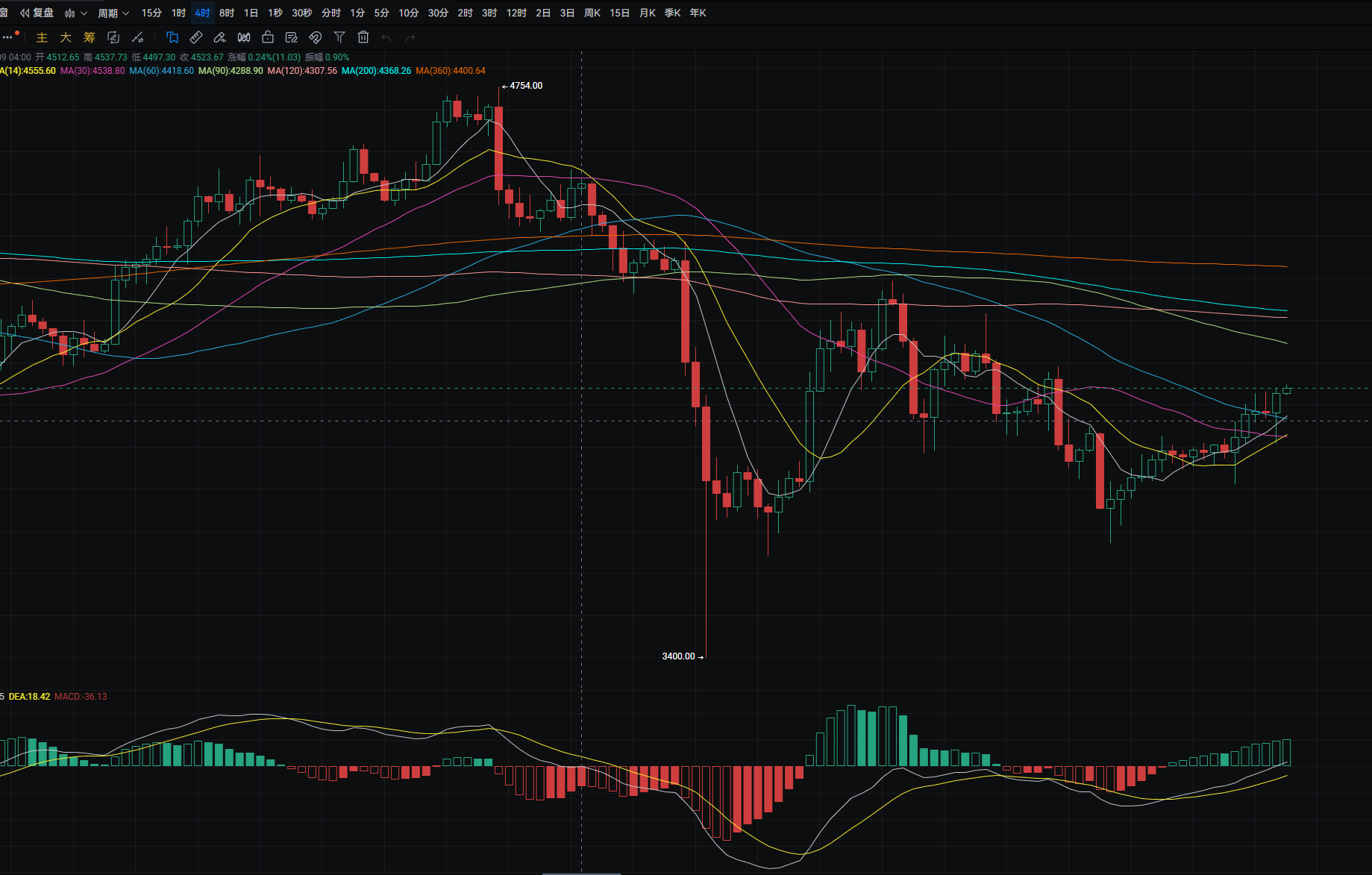The image size is (1372, 875).
Task: Click the candlestick compare icon in toolbar
Action: [244, 37]
